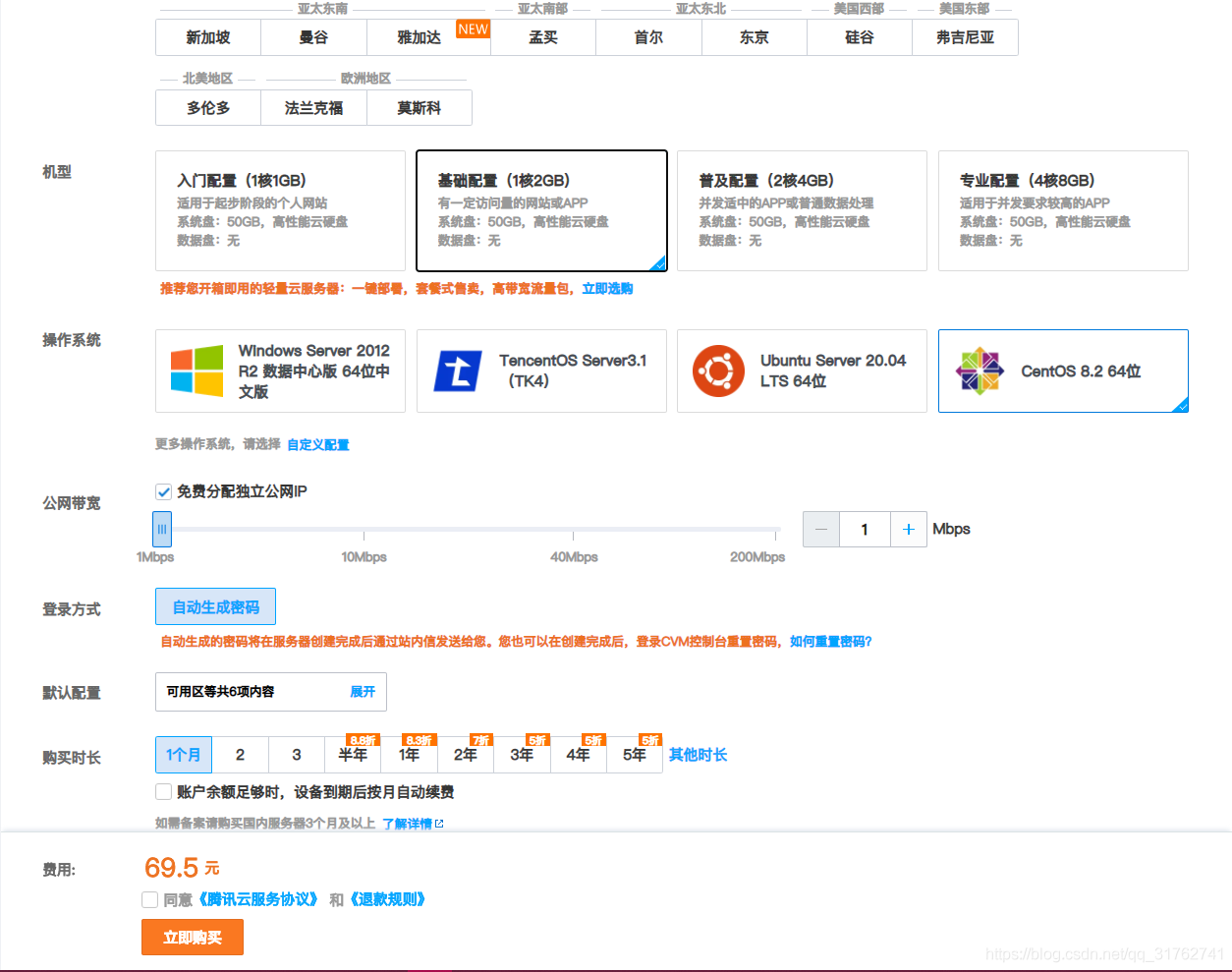
Task: Select the 法兰克福 region
Action: [313, 108]
